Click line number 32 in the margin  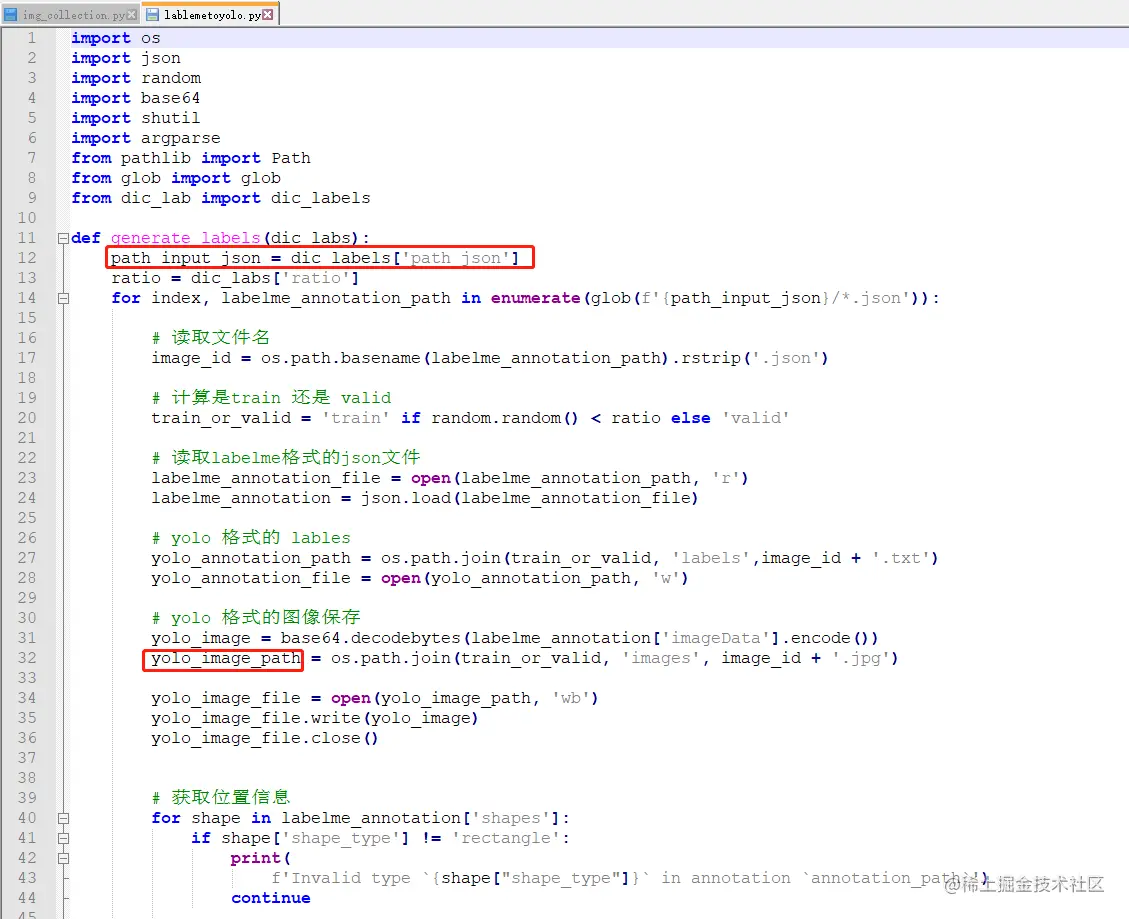27,658
